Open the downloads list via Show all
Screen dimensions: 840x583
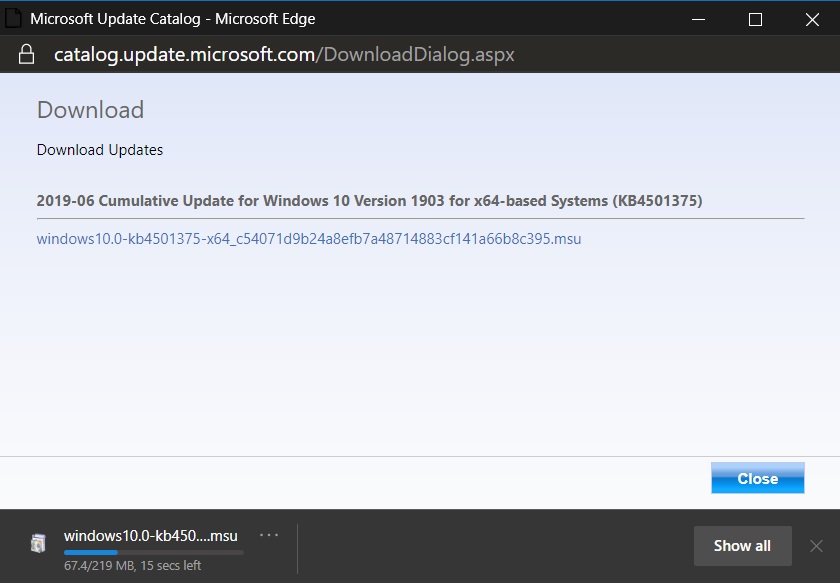click(742, 546)
